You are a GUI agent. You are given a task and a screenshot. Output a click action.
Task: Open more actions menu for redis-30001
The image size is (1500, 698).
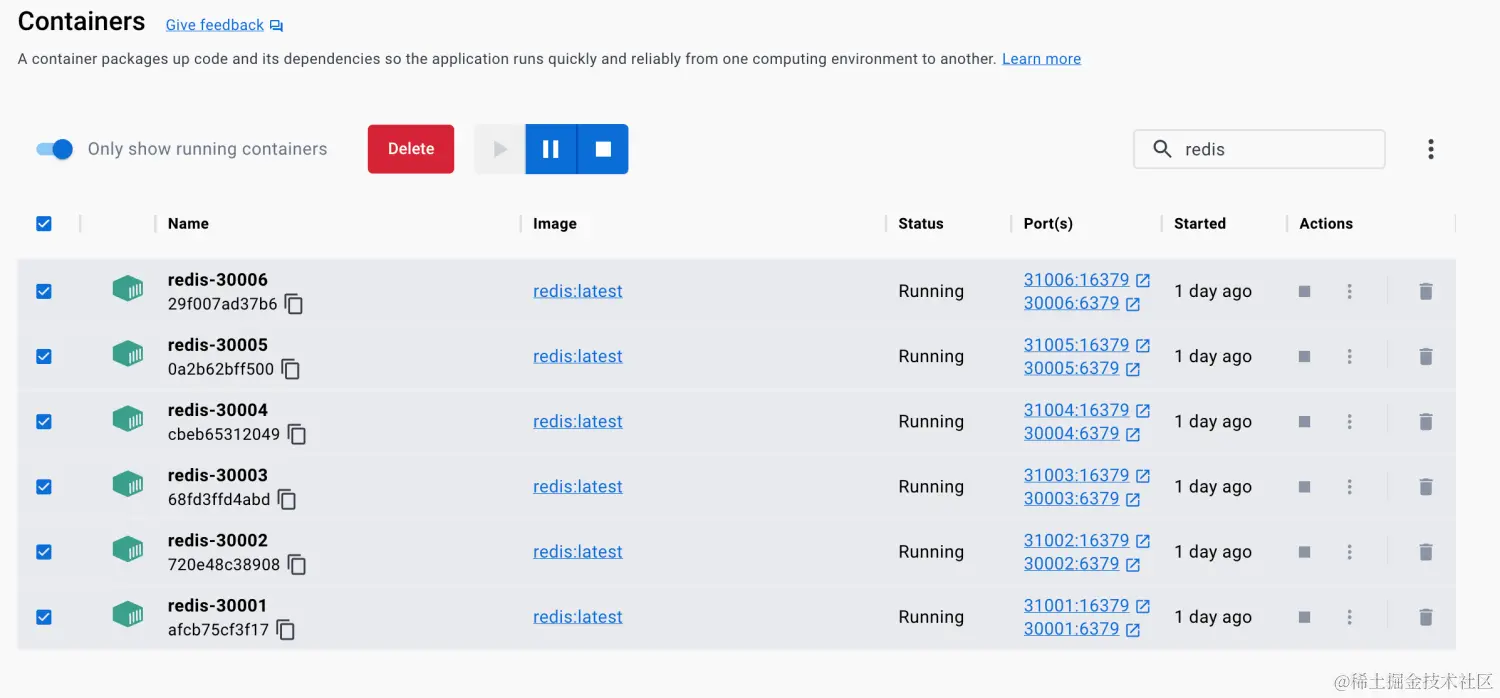point(1350,617)
